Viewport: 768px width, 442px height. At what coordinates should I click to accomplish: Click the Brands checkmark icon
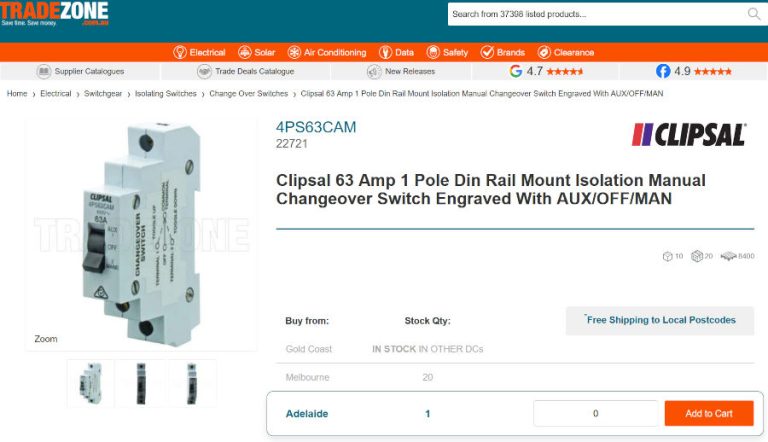[x=487, y=52]
